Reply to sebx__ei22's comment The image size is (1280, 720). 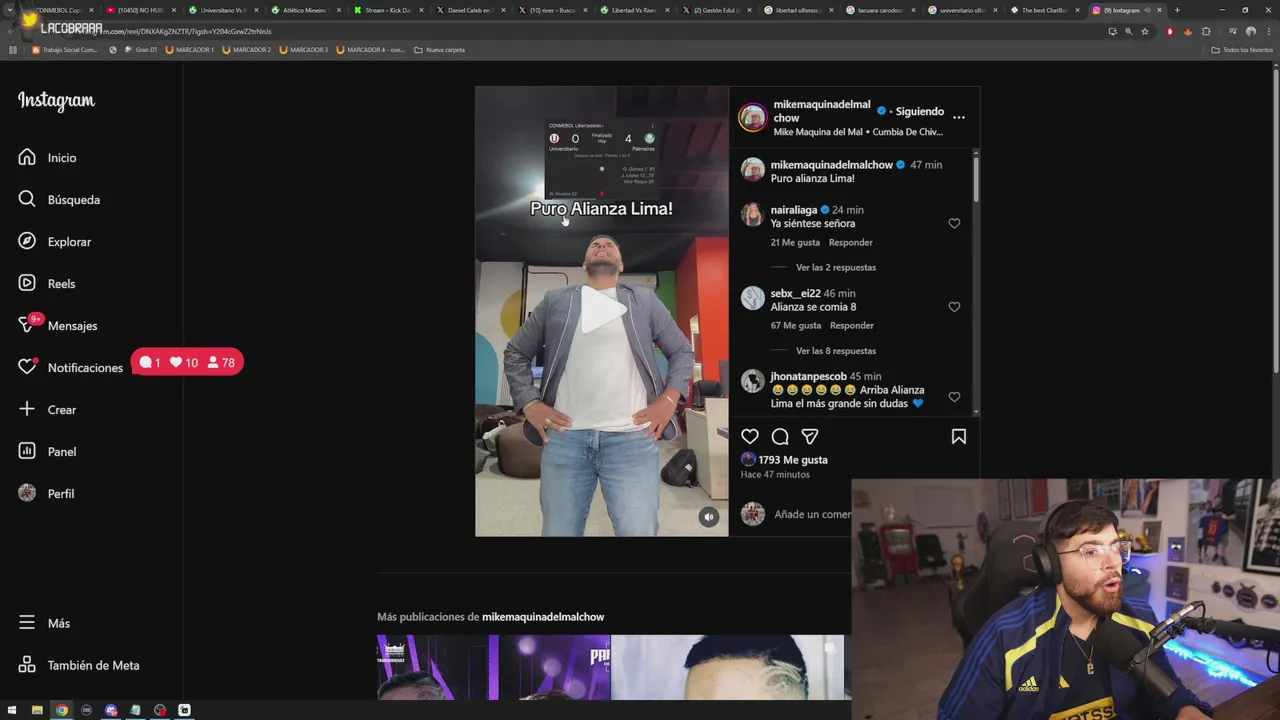pyautogui.click(x=852, y=326)
